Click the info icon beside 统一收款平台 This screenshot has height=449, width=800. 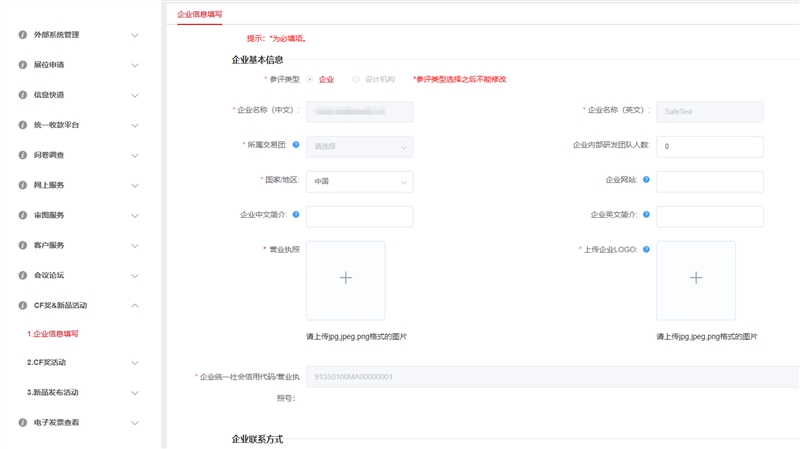(x=23, y=125)
